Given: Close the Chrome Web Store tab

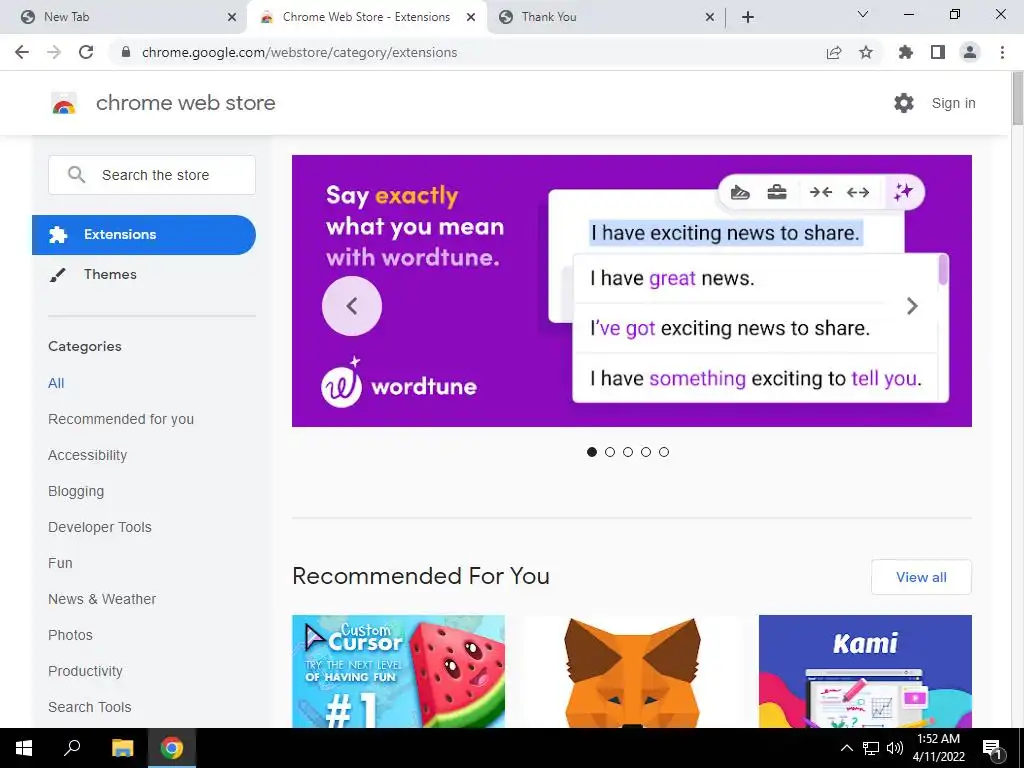Looking at the screenshot, I should tap(471, 17).
